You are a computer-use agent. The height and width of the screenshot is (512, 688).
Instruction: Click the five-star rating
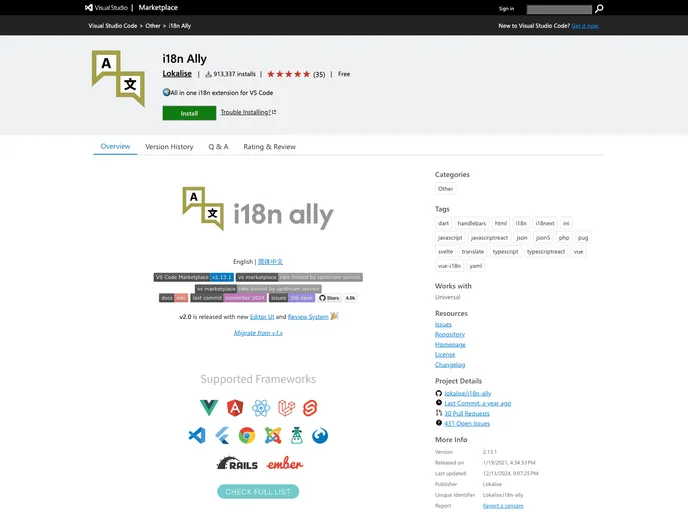coord(288,74)
